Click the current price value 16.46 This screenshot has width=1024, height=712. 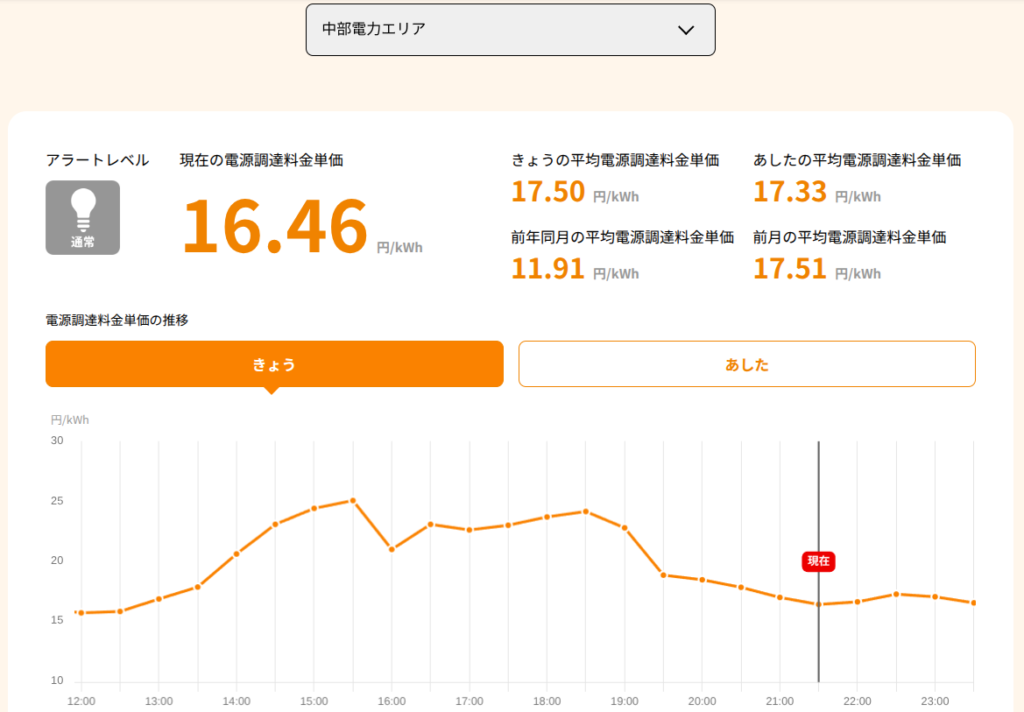[275, 226]
